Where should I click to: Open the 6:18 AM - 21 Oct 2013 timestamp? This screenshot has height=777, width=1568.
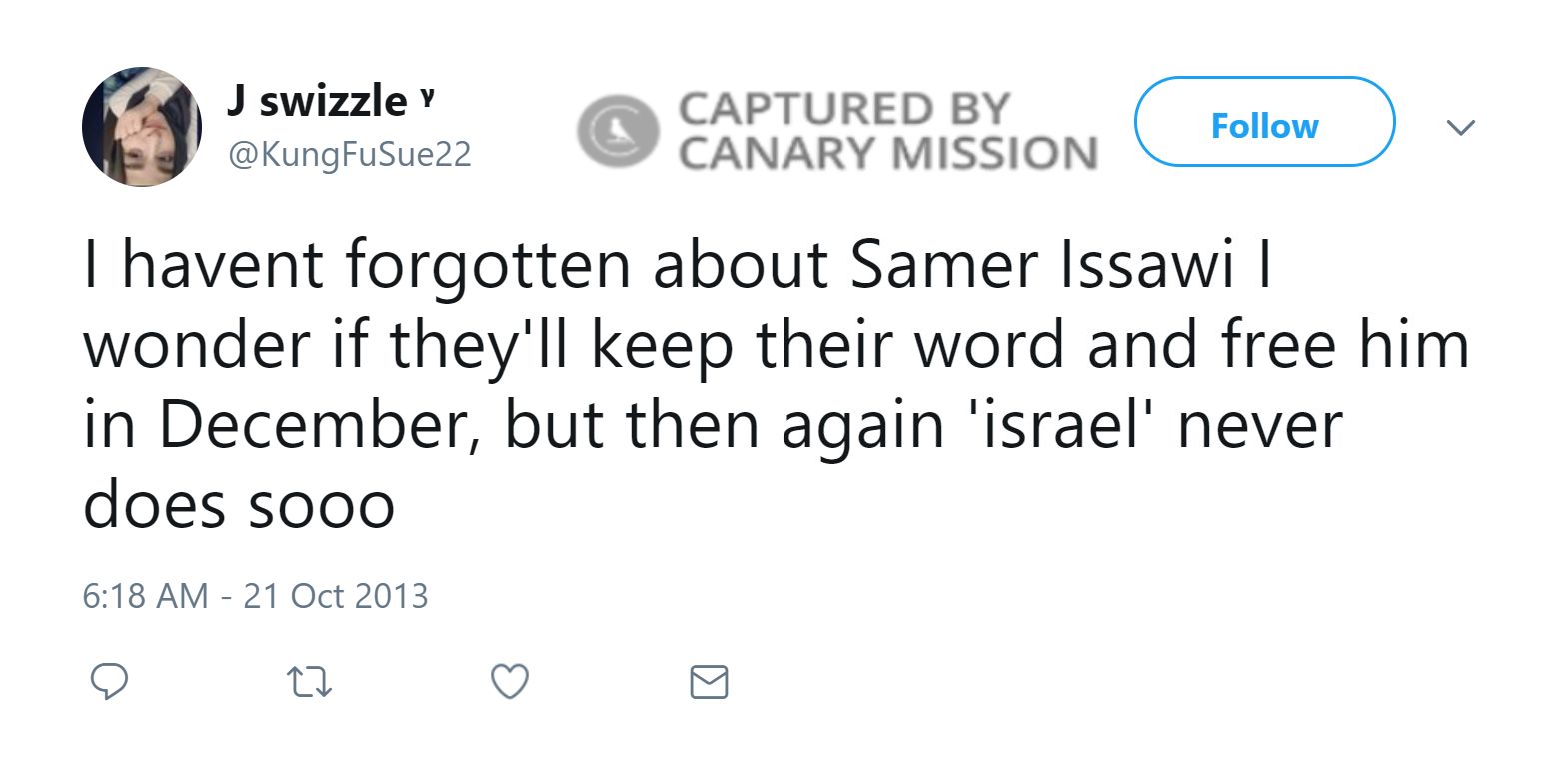point(255,596)
